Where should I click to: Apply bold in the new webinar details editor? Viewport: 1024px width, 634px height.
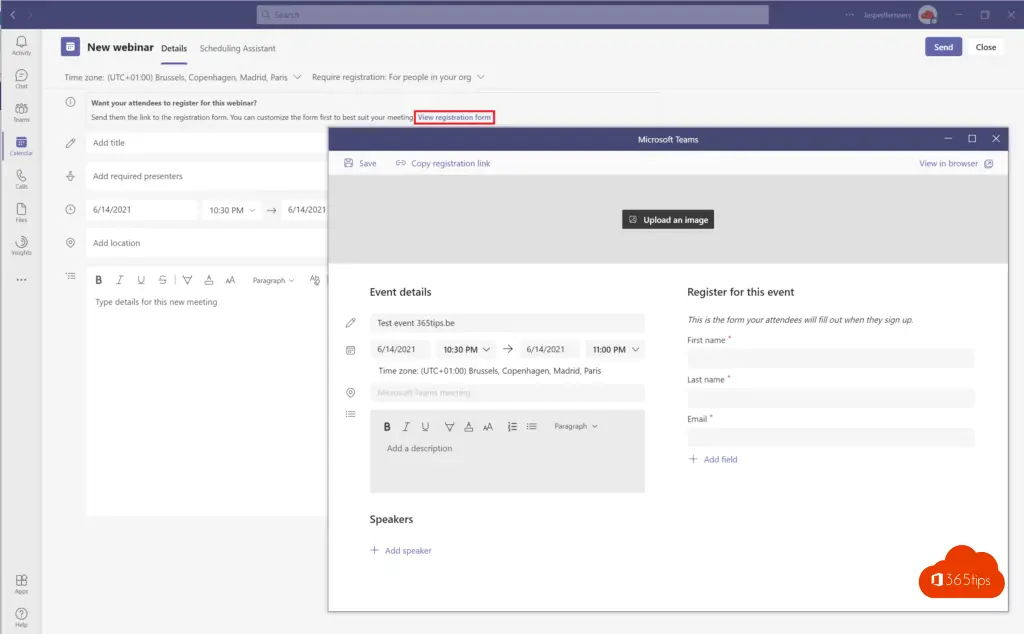coord(99,280)
